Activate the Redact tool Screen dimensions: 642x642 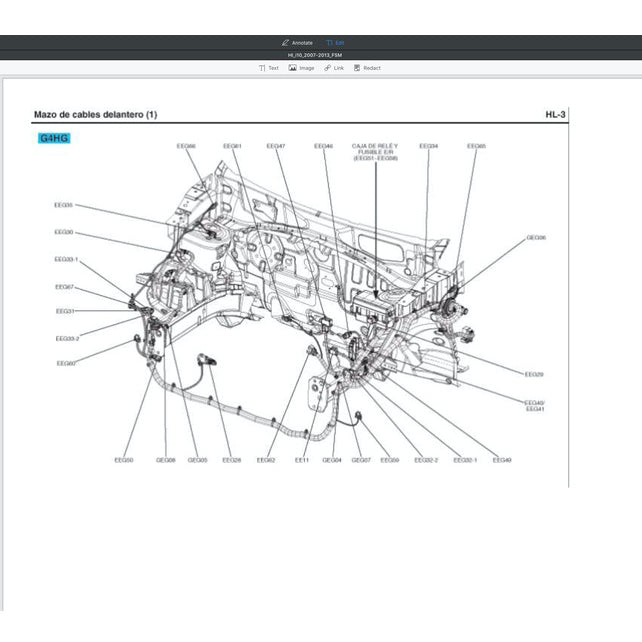[367, 68]
